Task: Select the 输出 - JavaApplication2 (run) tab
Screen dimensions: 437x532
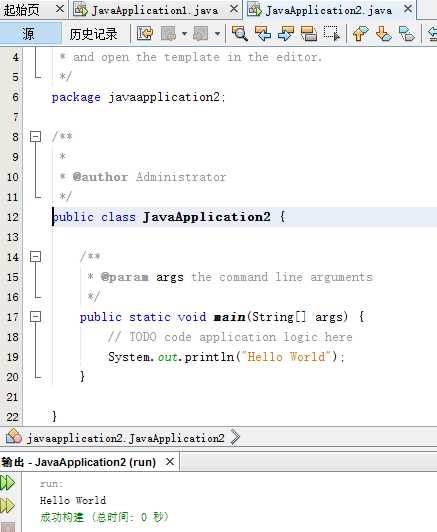Action: click(x=79, y=462)
